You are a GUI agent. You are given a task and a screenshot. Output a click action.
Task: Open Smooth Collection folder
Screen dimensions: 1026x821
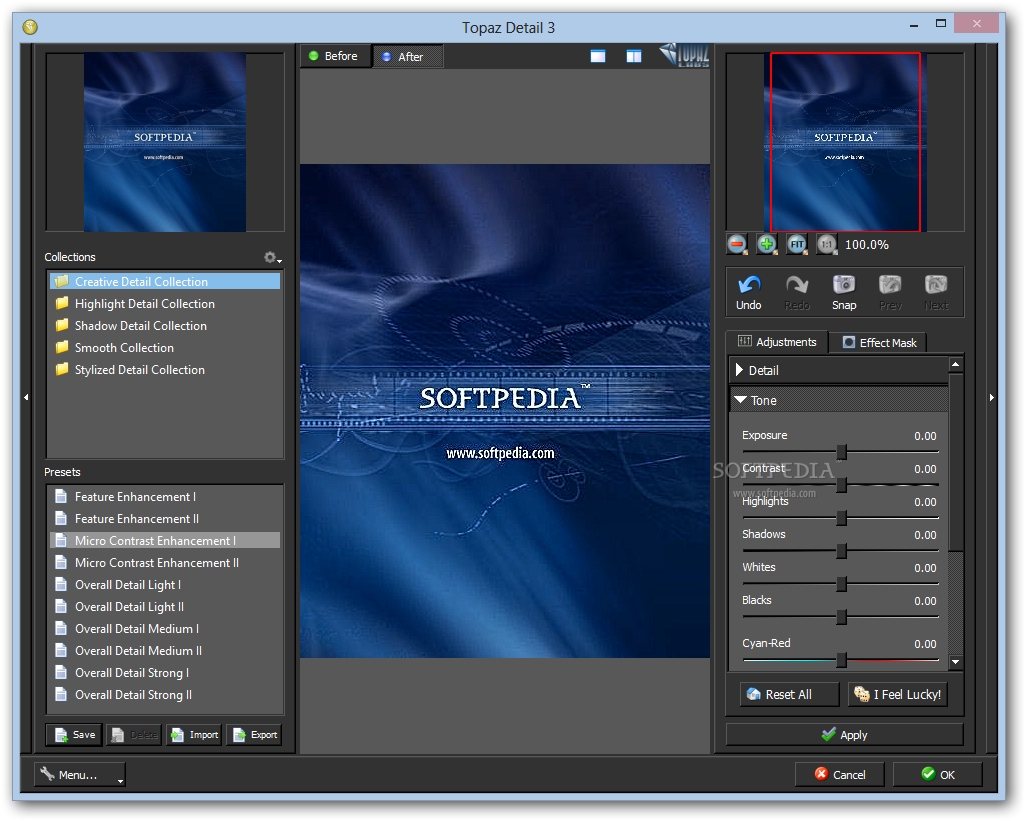(165, 347)
